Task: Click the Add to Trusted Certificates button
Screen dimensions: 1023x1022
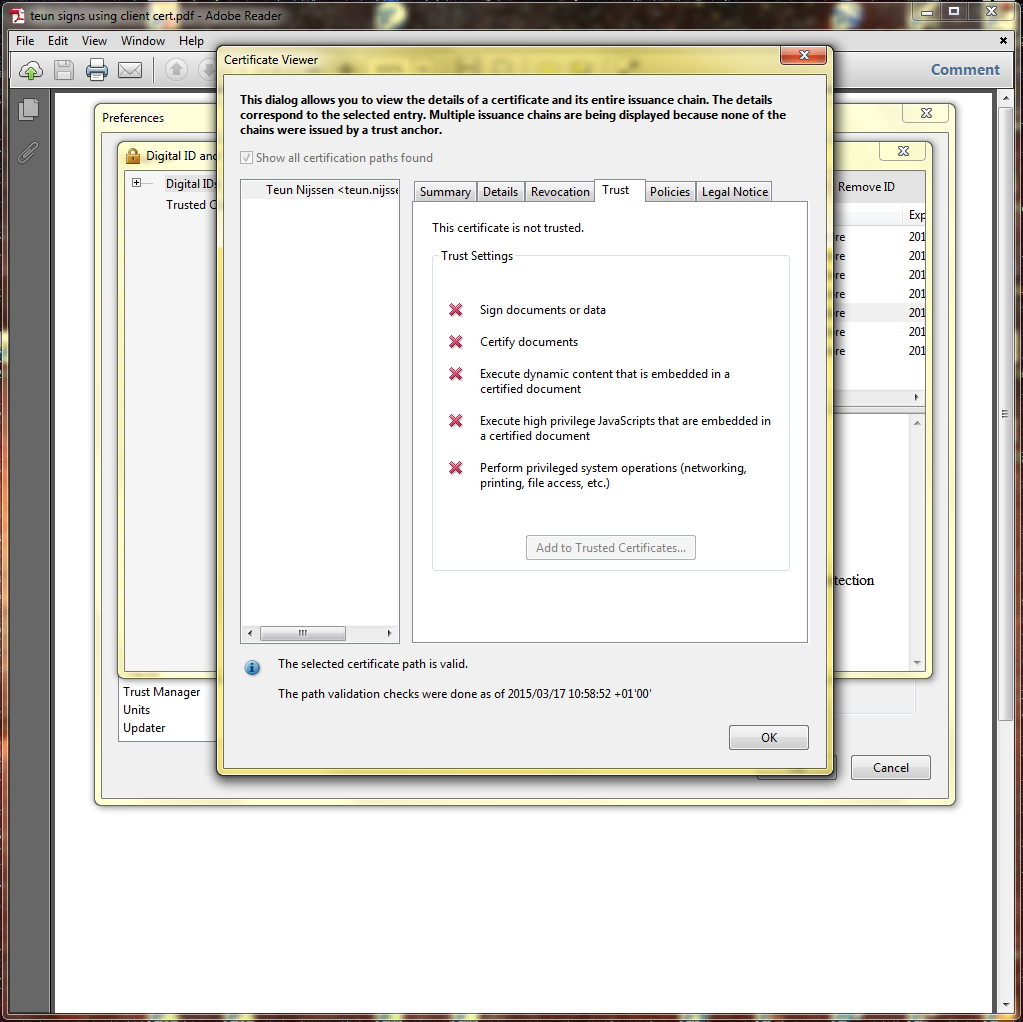Action: coord(611,548)
